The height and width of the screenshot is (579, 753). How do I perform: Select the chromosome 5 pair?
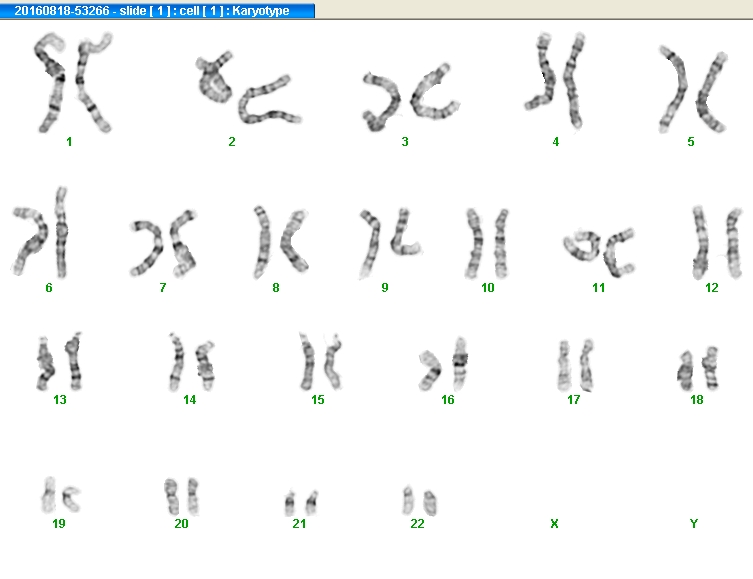[693, 89]
